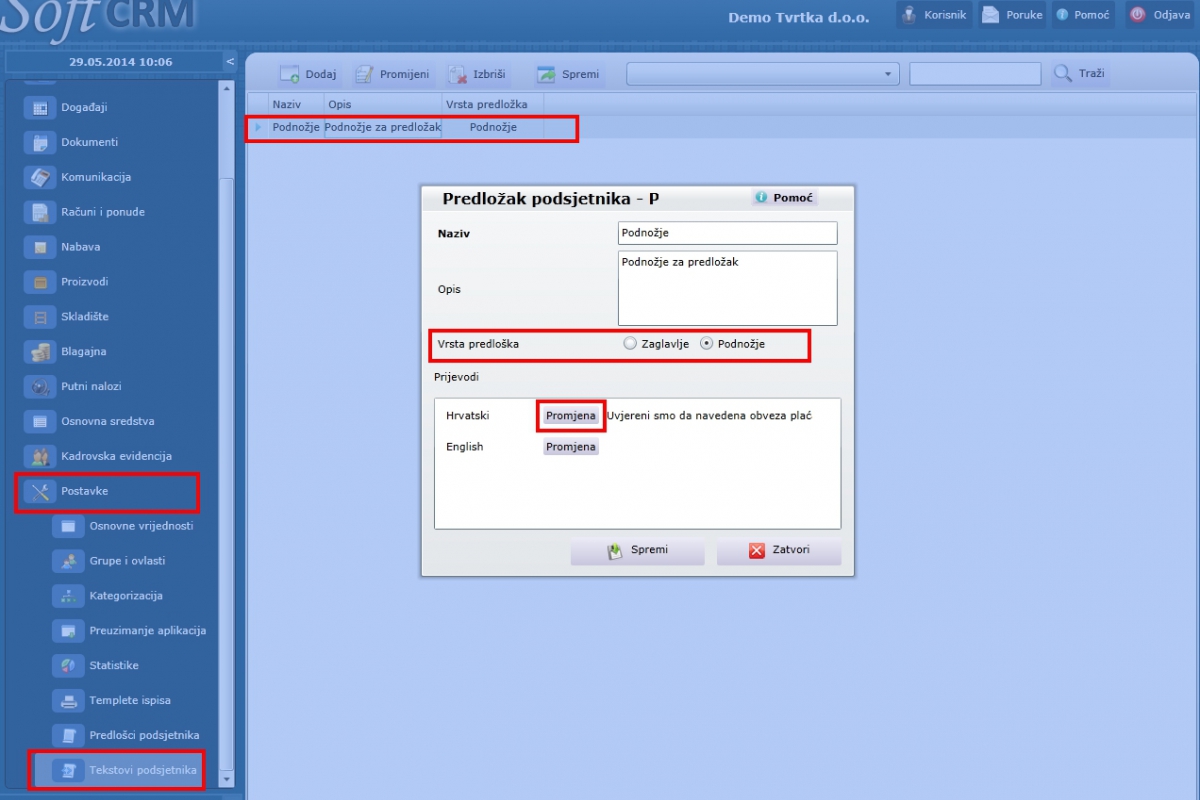Screen dimensions: 1200x800
Task: Click the Opis text area
Action: (x=728, y=288)
